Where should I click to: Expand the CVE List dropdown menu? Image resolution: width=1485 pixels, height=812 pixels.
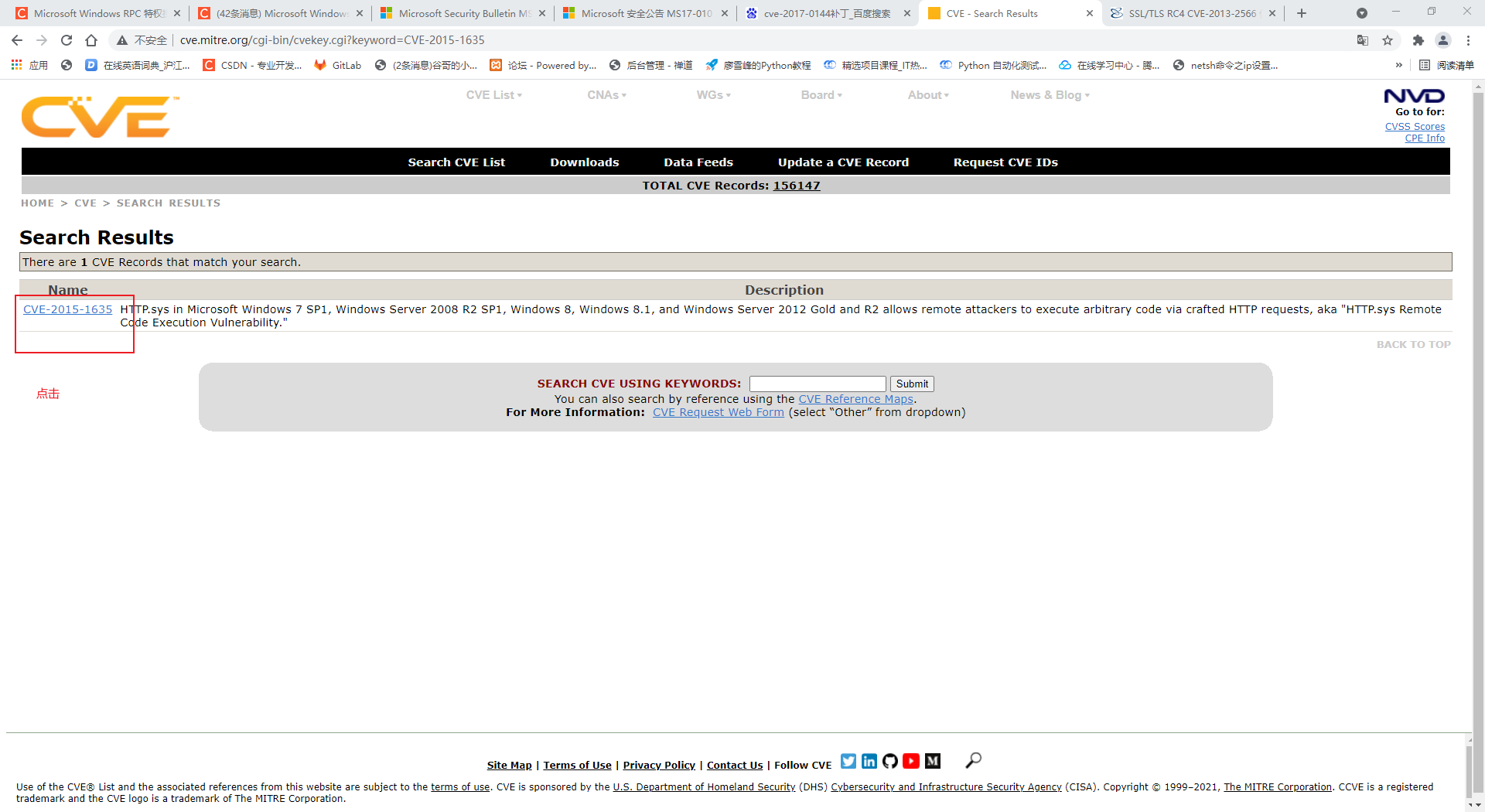coord(493,94)
